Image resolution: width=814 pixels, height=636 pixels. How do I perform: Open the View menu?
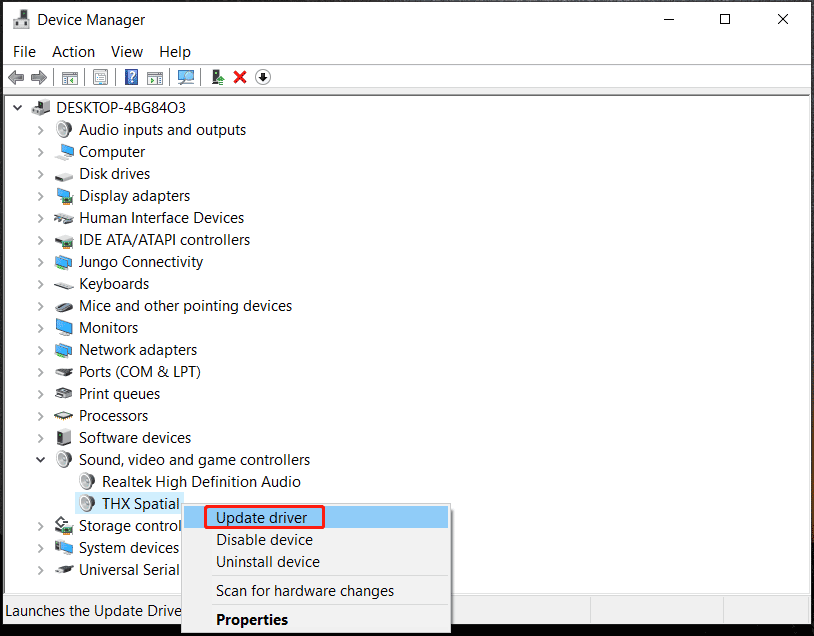(x=126, y=51)
